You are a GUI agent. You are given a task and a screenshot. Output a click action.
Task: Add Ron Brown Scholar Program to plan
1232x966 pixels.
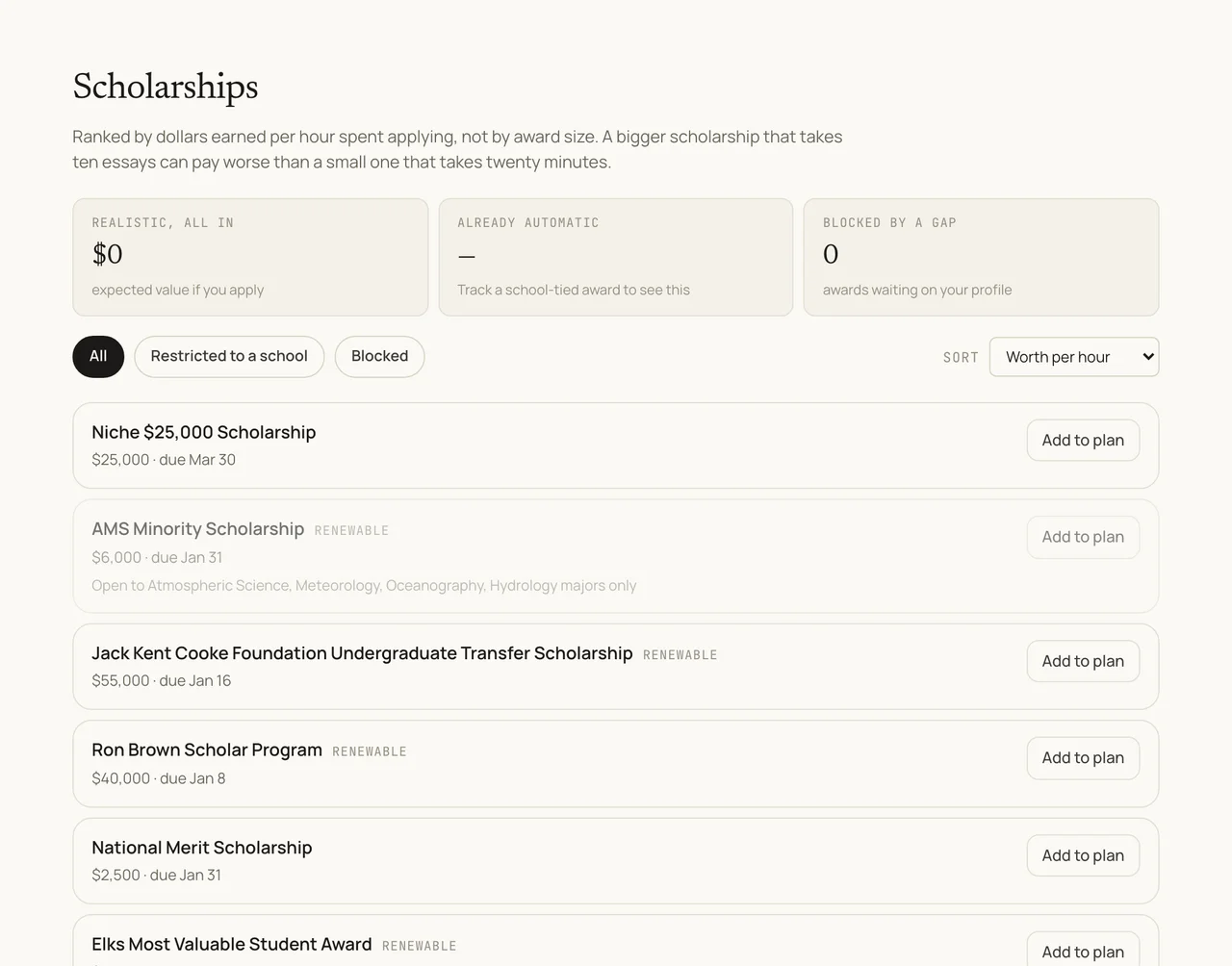(x=1083, y=758)
